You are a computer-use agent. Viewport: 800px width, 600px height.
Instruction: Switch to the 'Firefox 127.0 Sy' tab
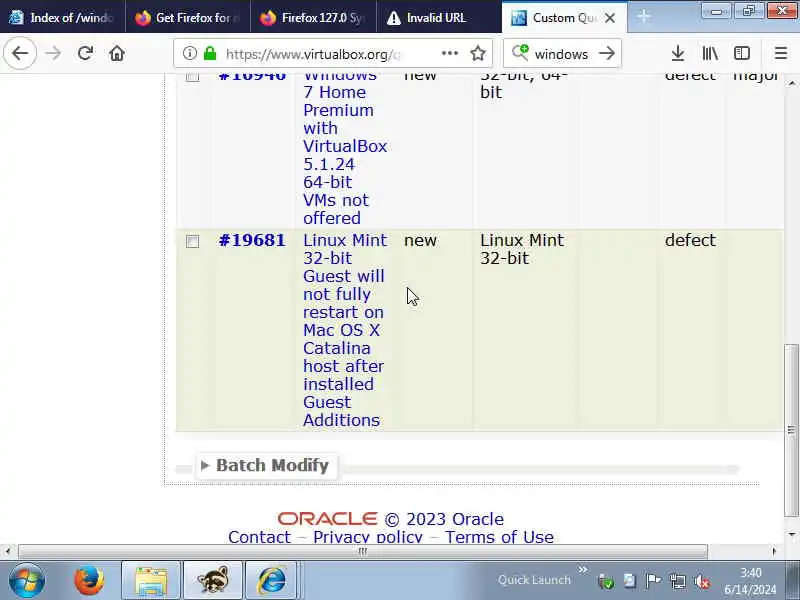[x=313, y=18]
